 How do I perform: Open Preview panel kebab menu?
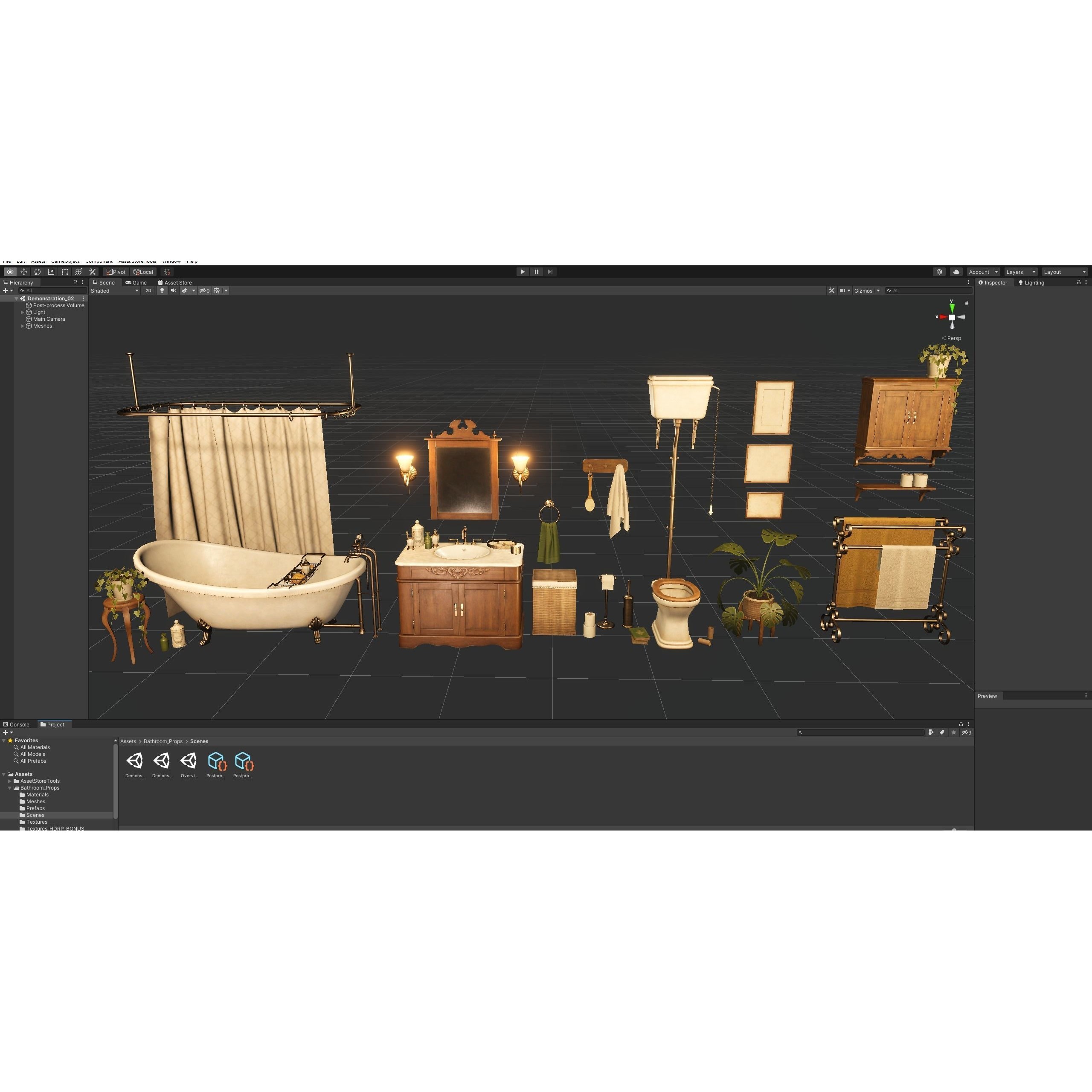(1086, 696)
